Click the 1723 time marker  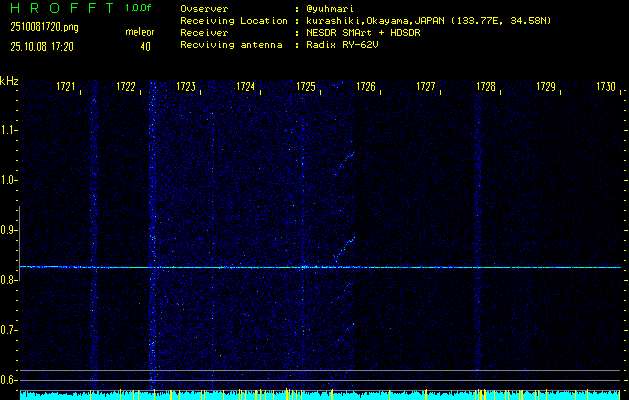(x=186, y=86)
